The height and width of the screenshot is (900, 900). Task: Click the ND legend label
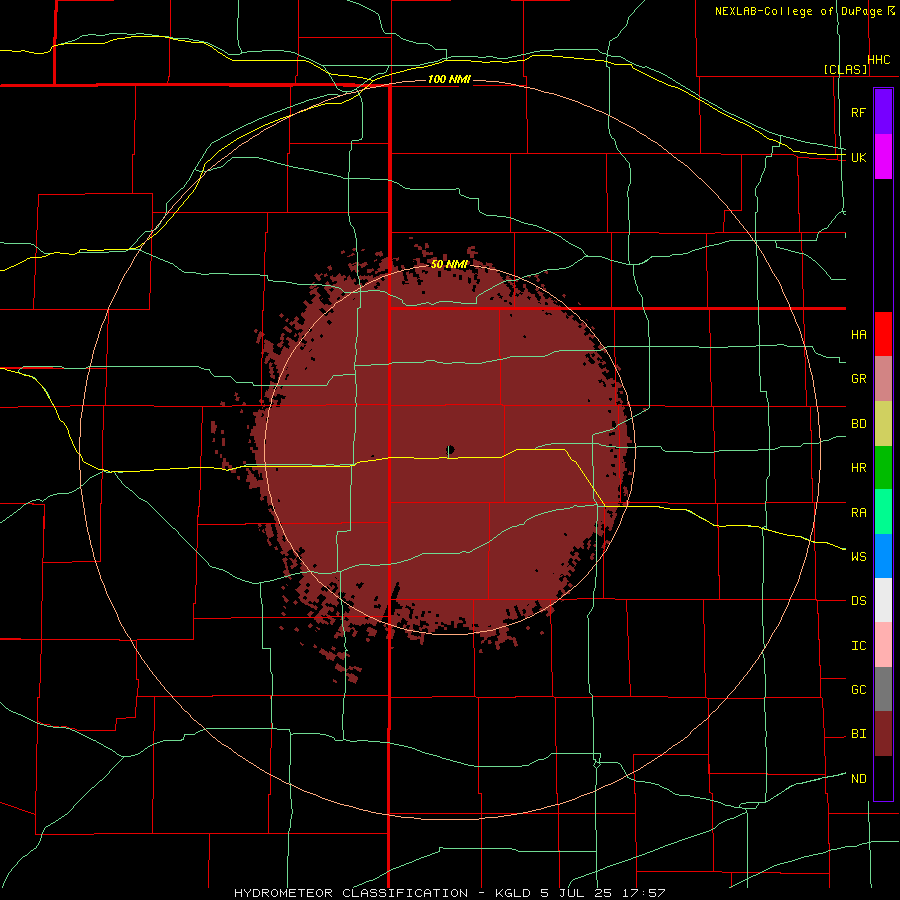(x=859, y=778)
